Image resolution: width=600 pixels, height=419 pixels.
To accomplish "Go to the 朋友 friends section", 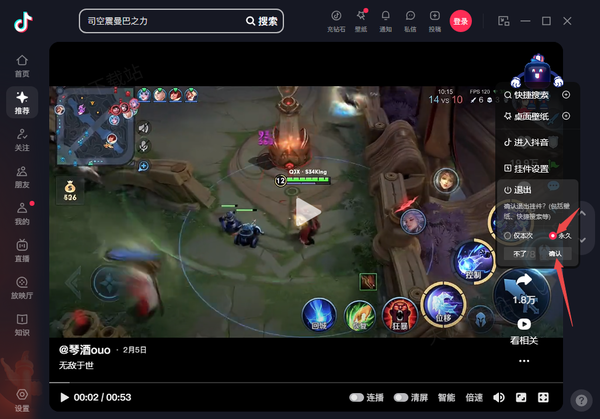I will click(x=22, y=177).
